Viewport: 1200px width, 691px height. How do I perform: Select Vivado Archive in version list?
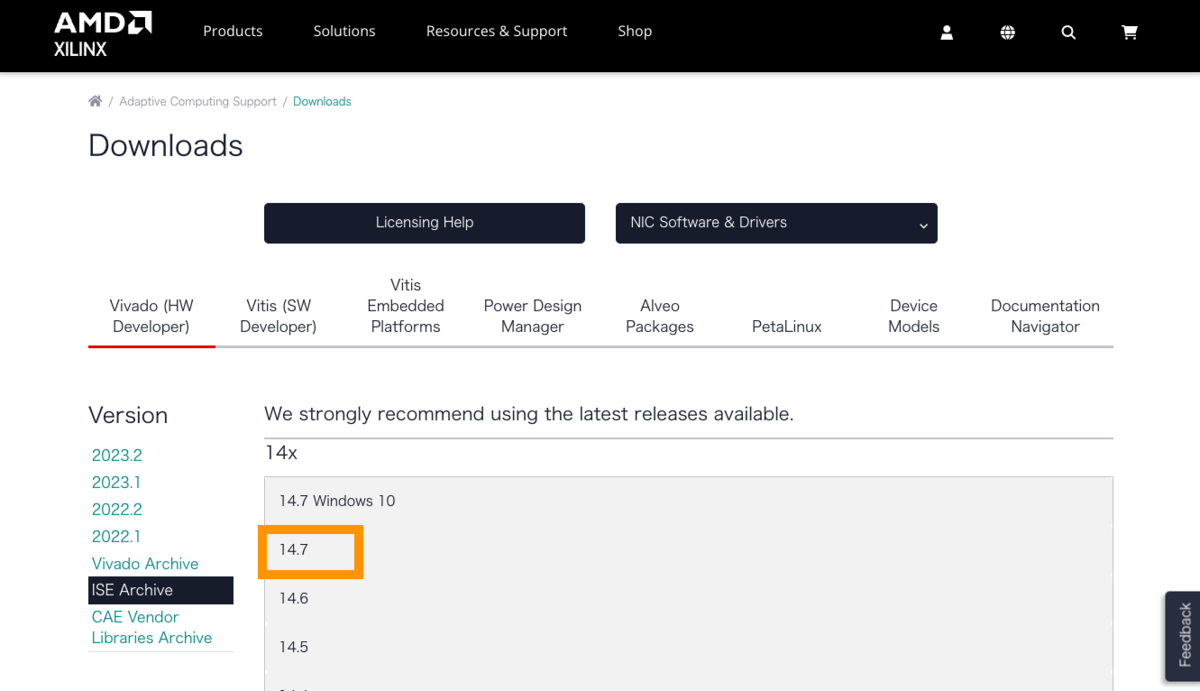145,563
